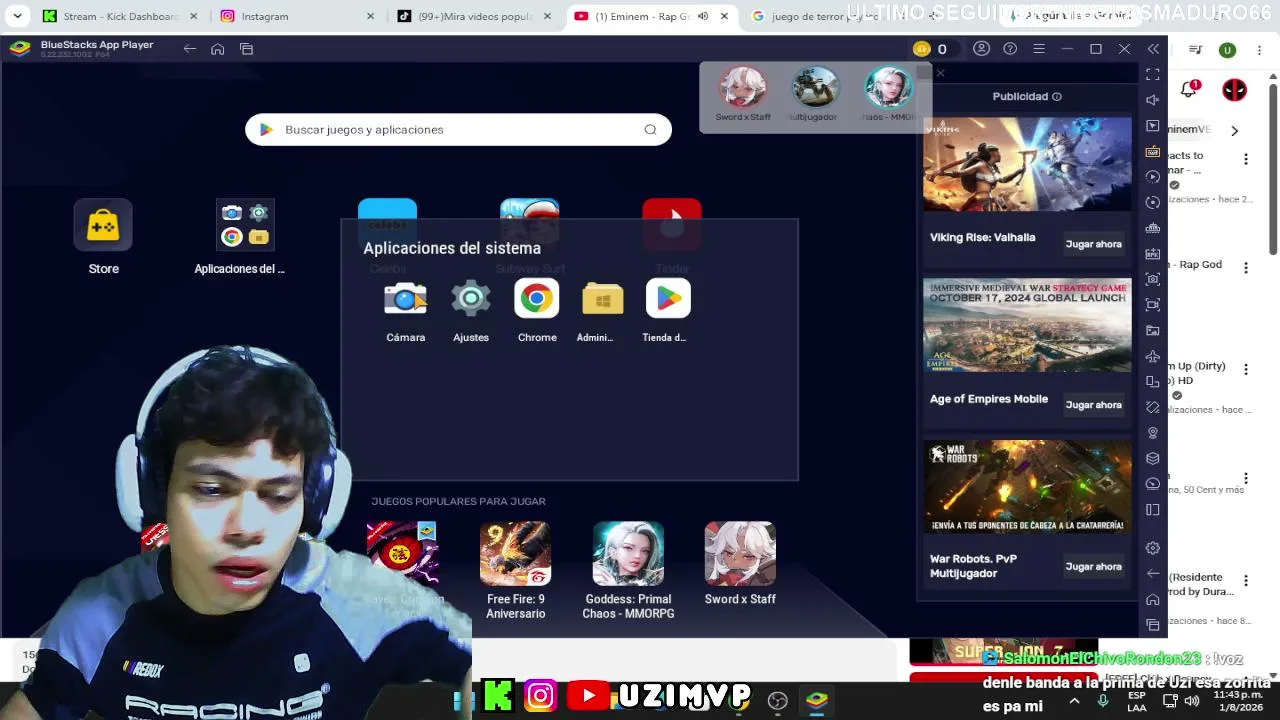The width and height of the screenshot is (1280, 720).
Task: Open options menu for Rap God video
Action: 1246,268
